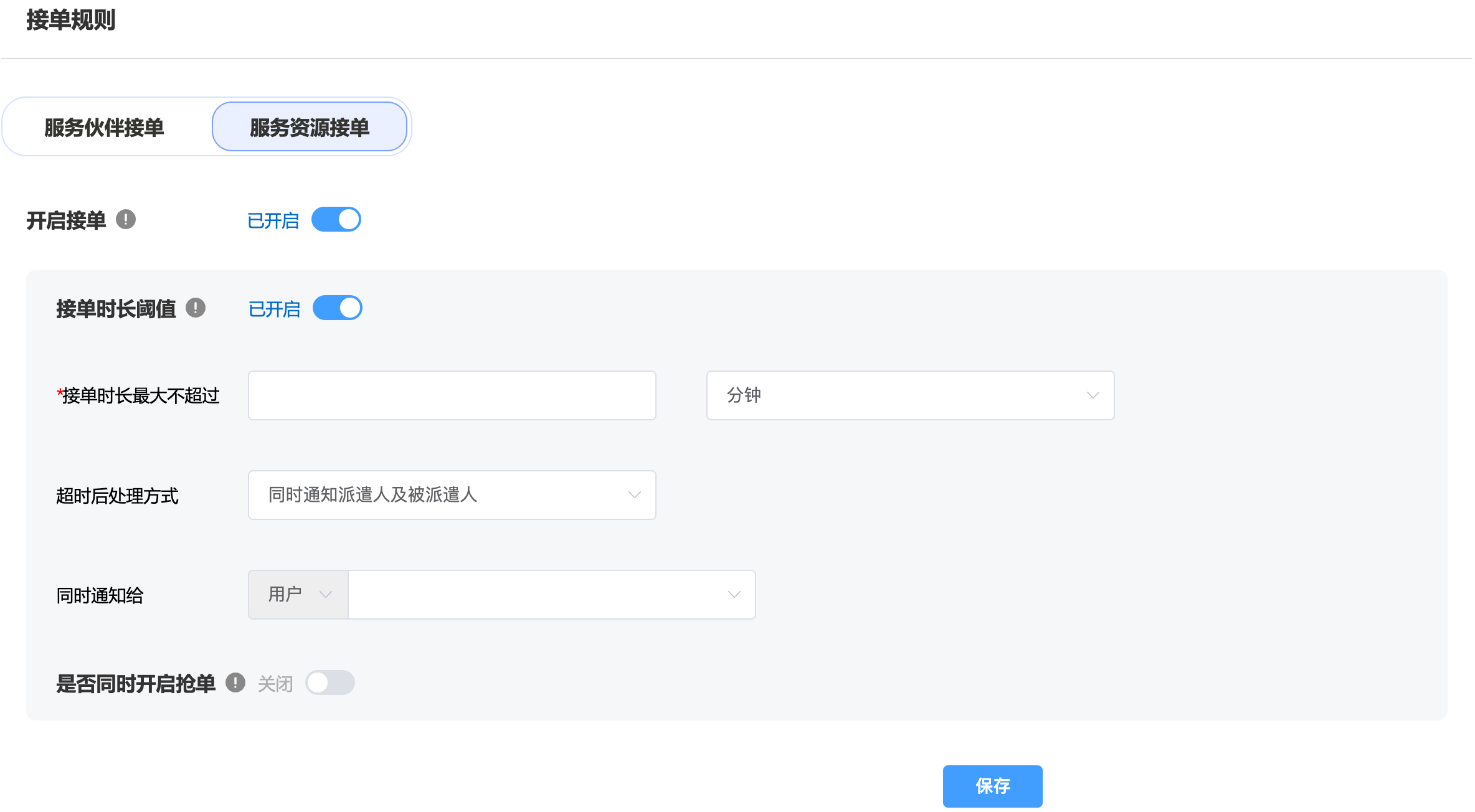Click info icon beside 接单时长阈值

tap(196, 308)
